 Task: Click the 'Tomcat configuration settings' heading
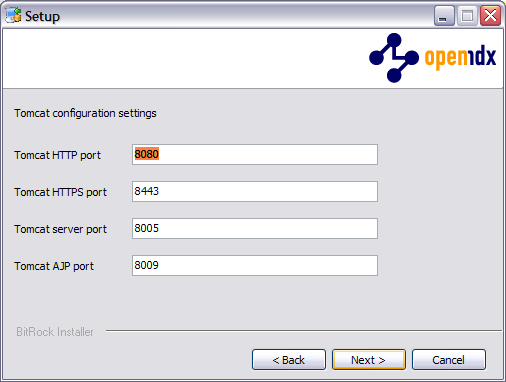(x=85, y=113)
